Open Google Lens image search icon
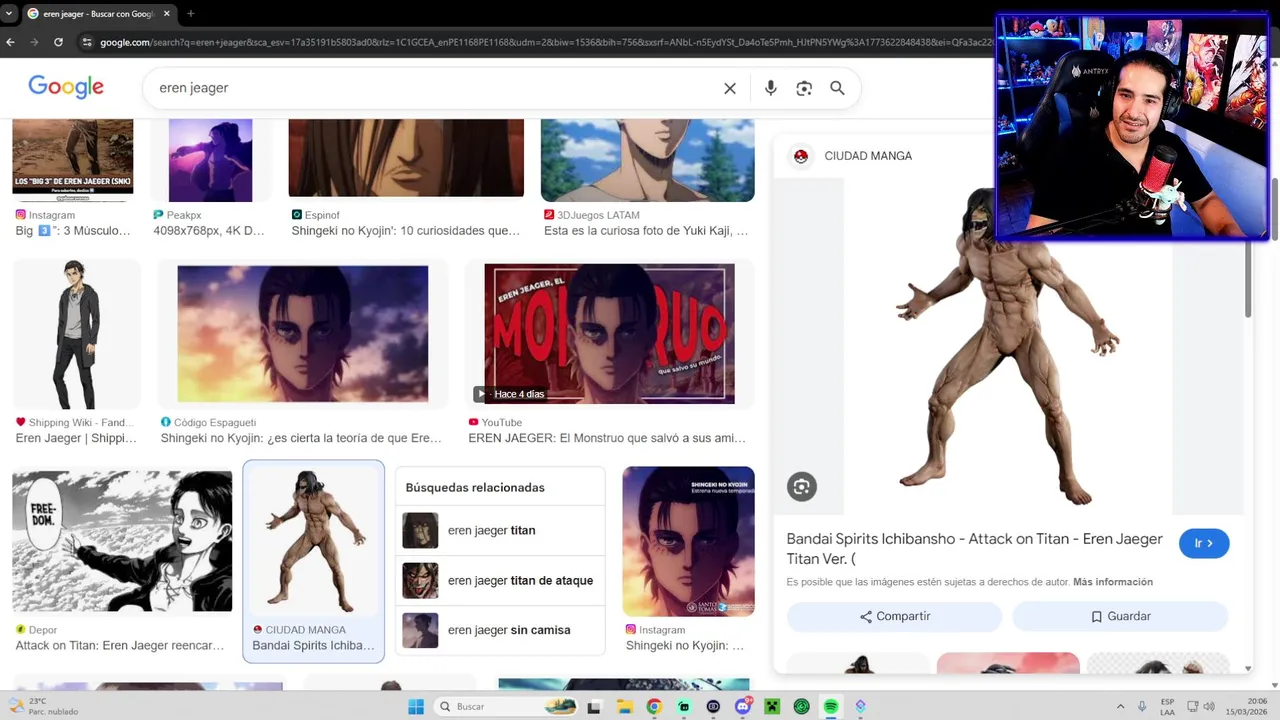Viewport: 1280px width, 720px height. click(x=804, y=88)
